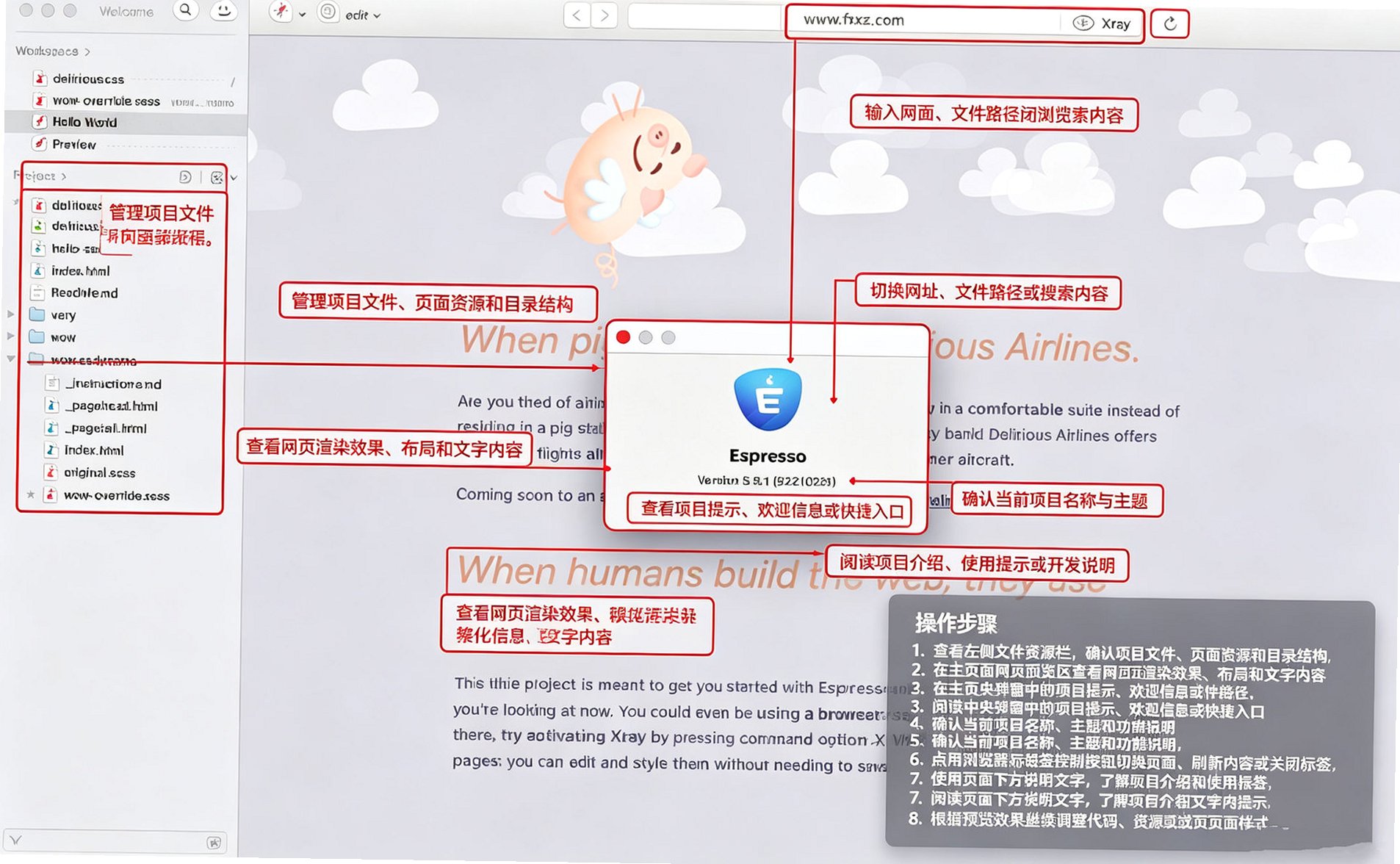Image resolution: width=1400 pixels, height=864 pixels.
Task: Click the teal file icon beside hello-s
Action: point(39,248)
